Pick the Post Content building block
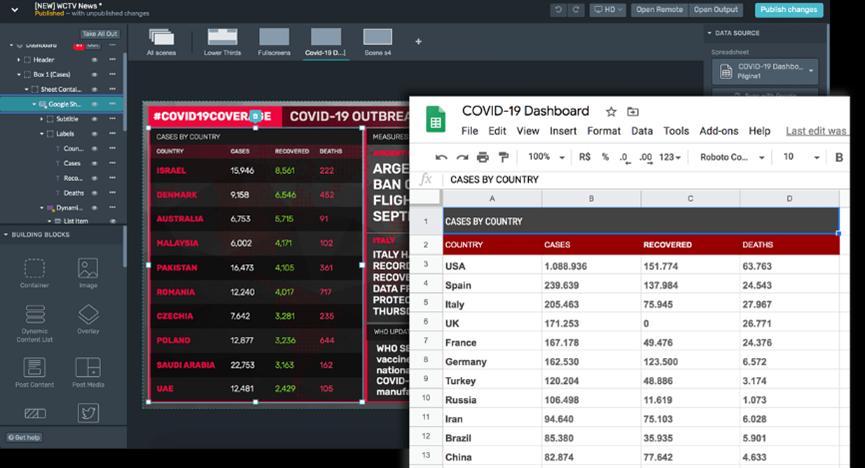This screenshot has height=468, width=865. tap(34, 373)
